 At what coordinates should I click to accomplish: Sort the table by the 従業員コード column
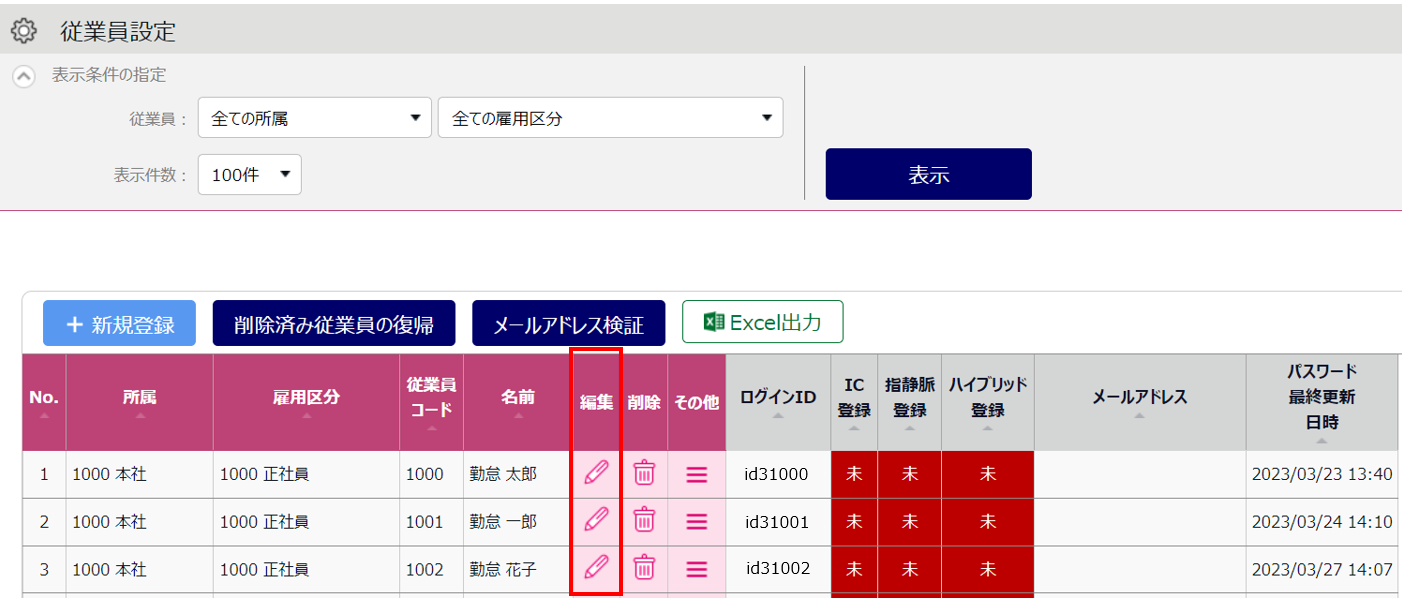coord(431,401)
